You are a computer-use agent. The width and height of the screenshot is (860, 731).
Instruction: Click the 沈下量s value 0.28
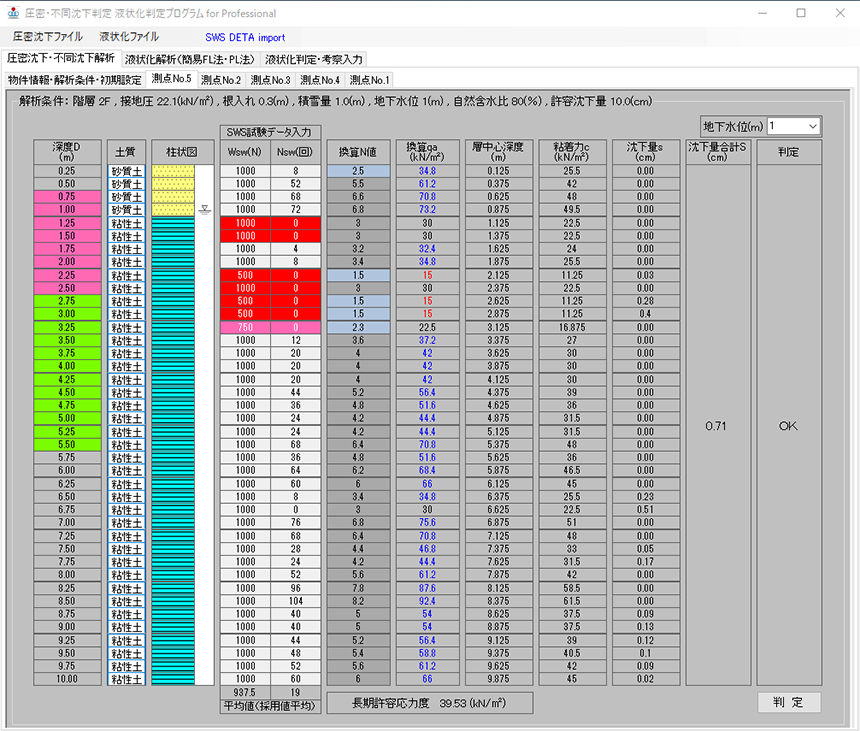(x=646, y=301)
